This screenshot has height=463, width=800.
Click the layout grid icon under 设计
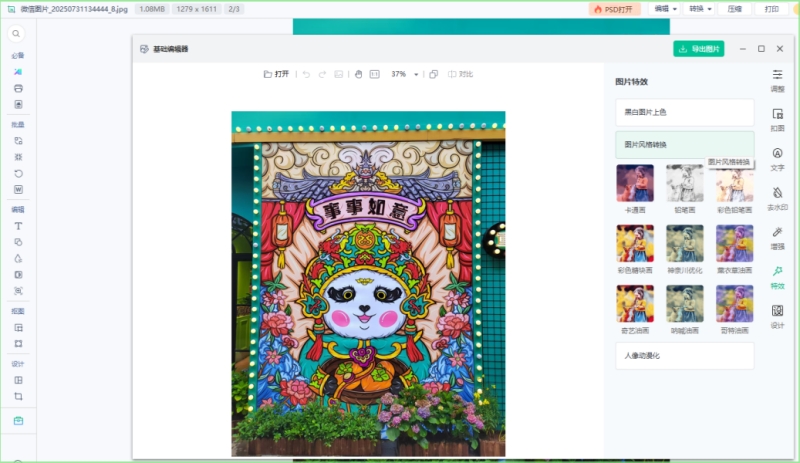pos(18,380)
